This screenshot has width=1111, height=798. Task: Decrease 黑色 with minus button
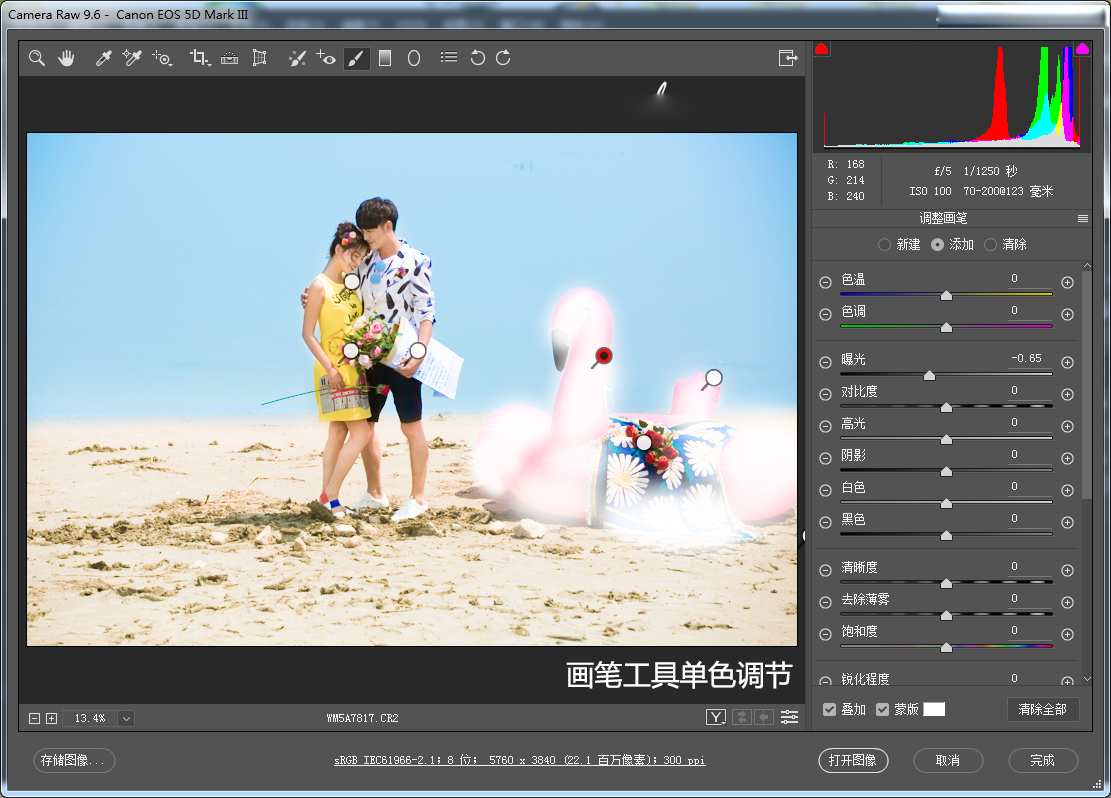coord(825,522)
